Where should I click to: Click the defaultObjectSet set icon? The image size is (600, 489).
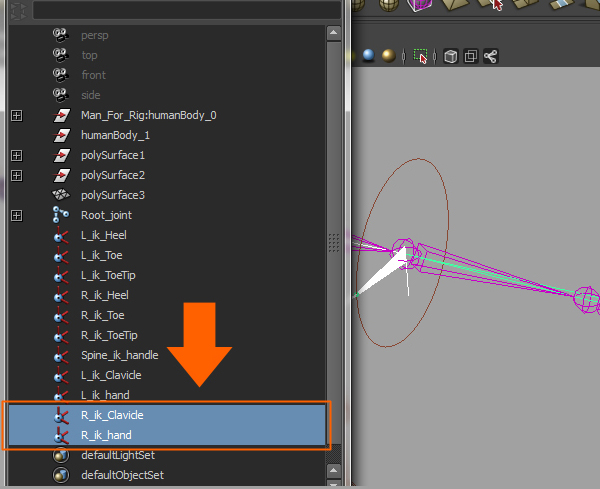tap(61, 475)
